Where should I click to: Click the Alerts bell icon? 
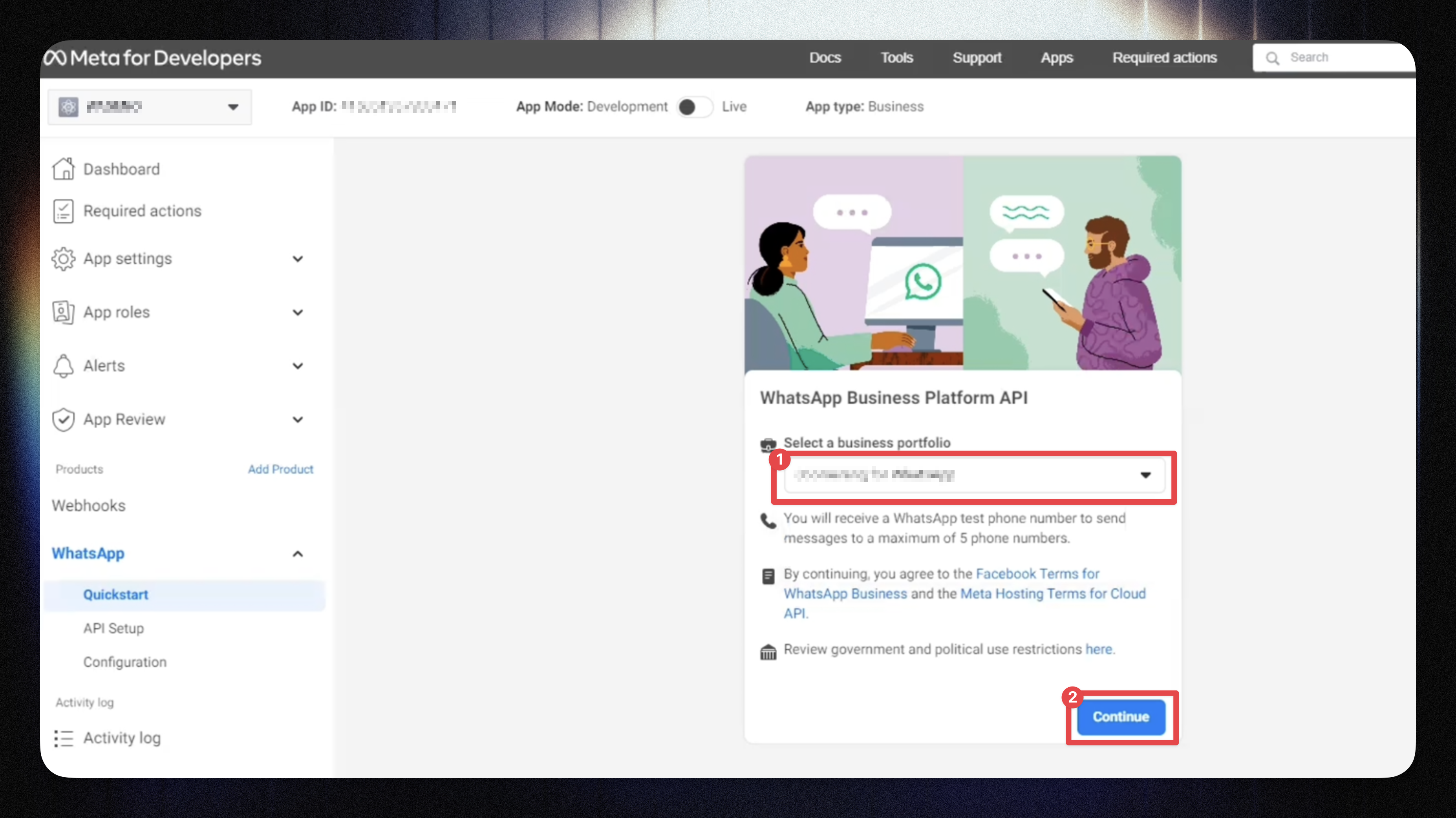coord(63,366)
